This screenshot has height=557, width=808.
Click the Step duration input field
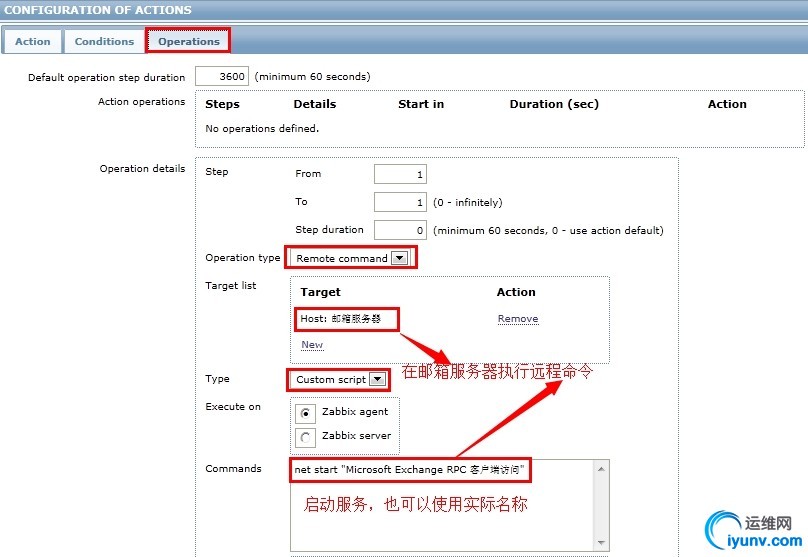(x=400, y=230)
